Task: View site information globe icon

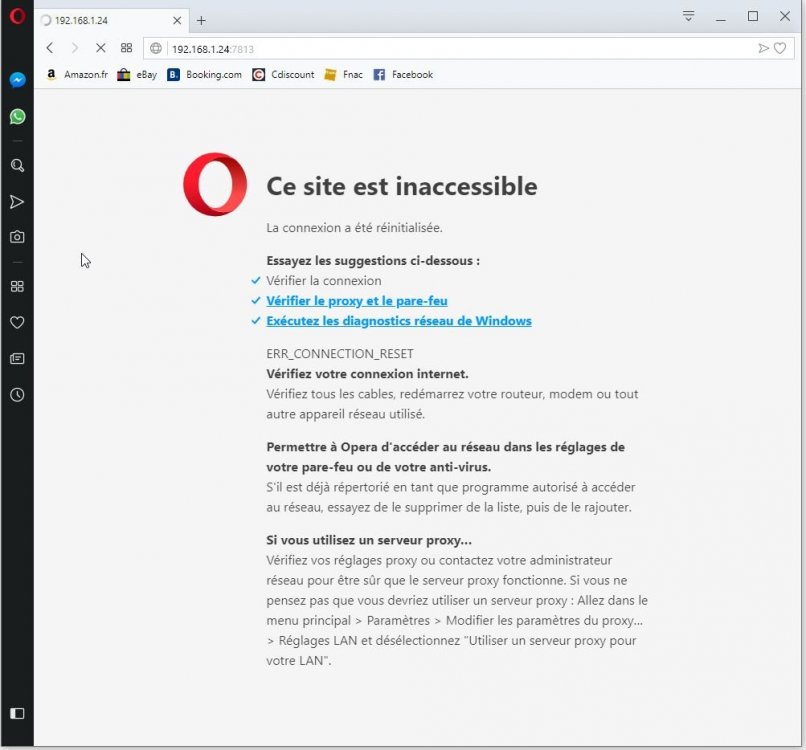Action: 156,48
